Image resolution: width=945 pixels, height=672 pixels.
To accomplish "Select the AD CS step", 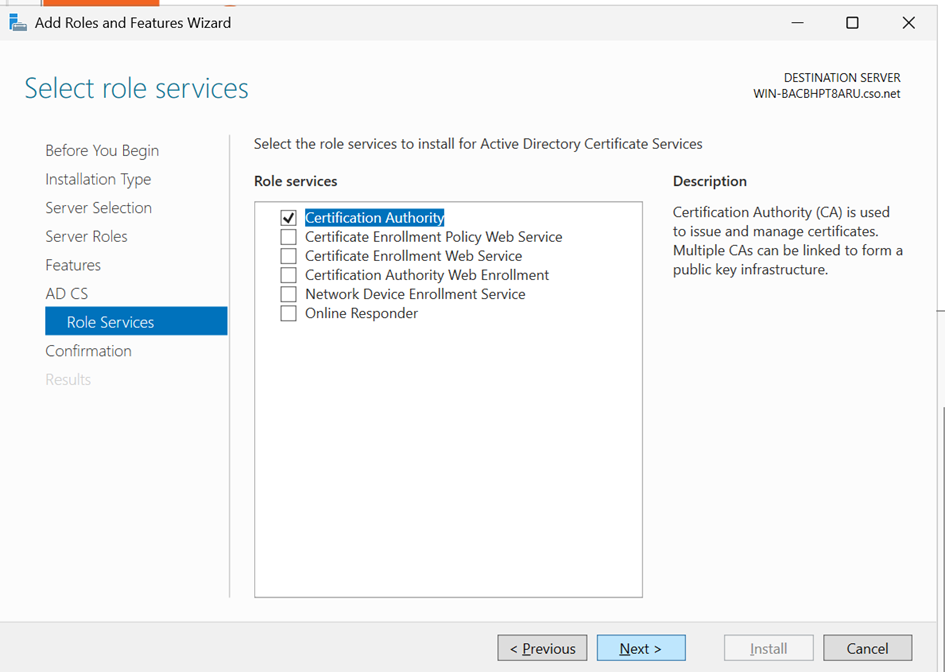I will pyautogui.click(x=67, y=293).
